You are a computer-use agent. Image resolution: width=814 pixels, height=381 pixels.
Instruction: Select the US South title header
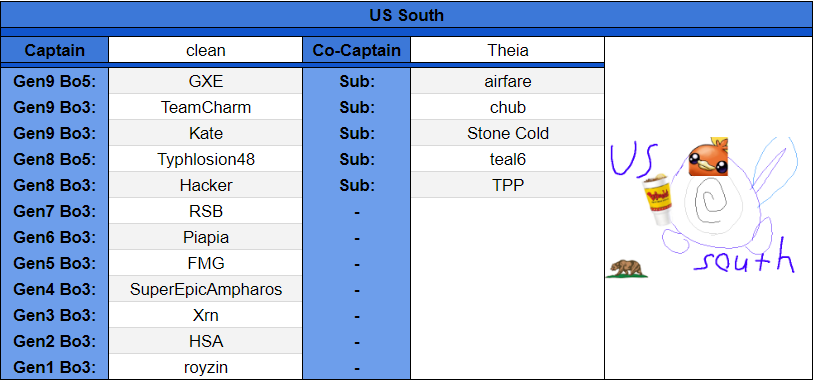[x=406, y=15]
